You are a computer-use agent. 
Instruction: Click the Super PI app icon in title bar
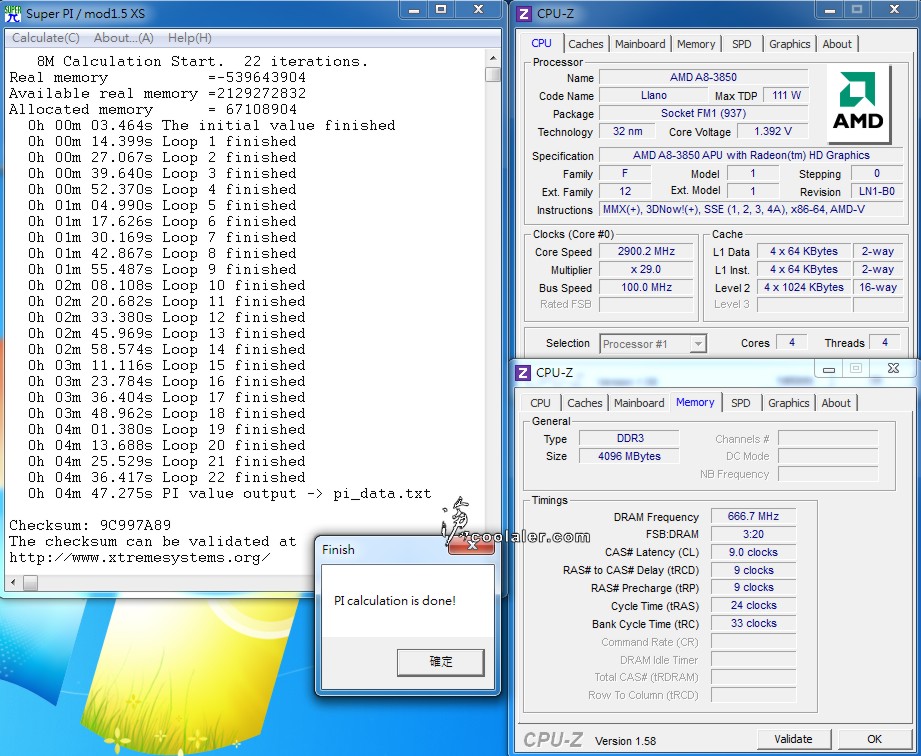tap(12, 13)
